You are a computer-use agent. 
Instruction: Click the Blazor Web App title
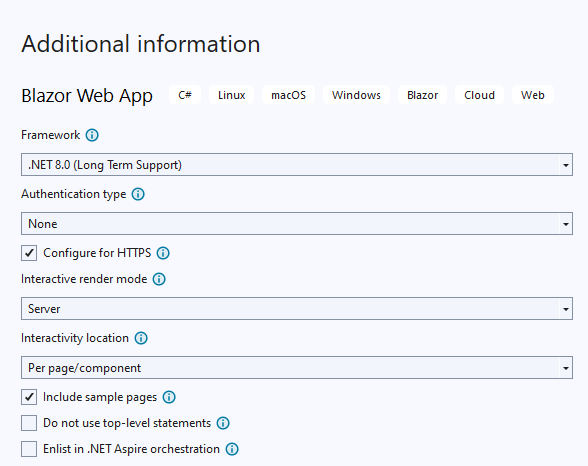pos(87,96)
